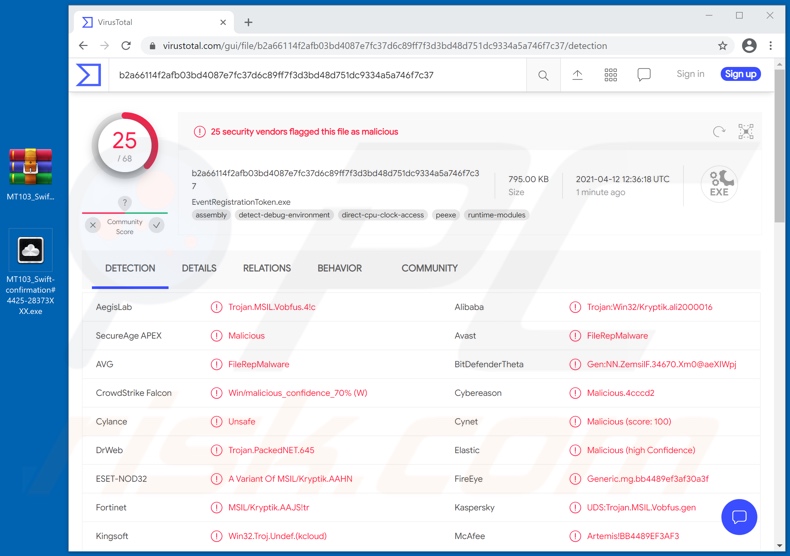Click the Cynet Malicious (score: 100) result
This screenshot has height=556, width=790.
point(629,422)
